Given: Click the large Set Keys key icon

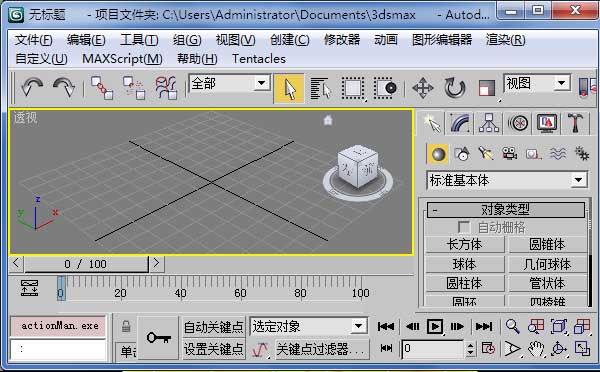Looking at the screenshot, I should point(158,338).
